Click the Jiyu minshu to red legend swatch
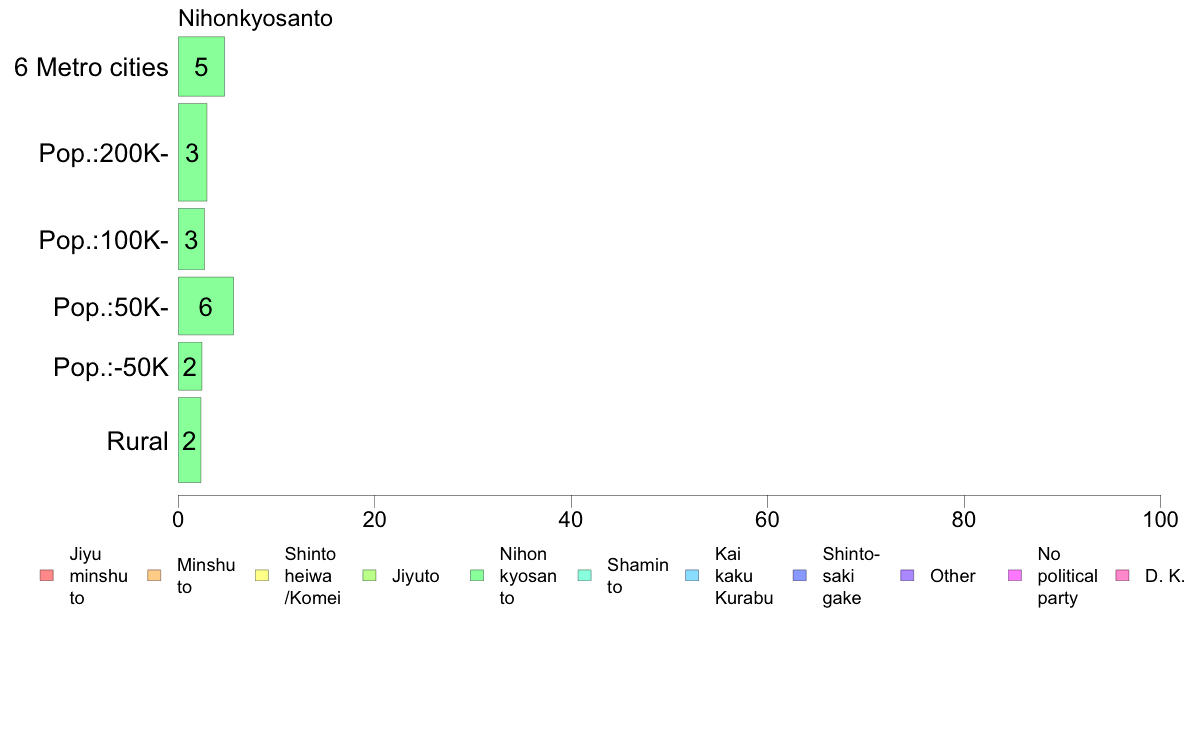The image size is (1188, 736). pos(47,575)
